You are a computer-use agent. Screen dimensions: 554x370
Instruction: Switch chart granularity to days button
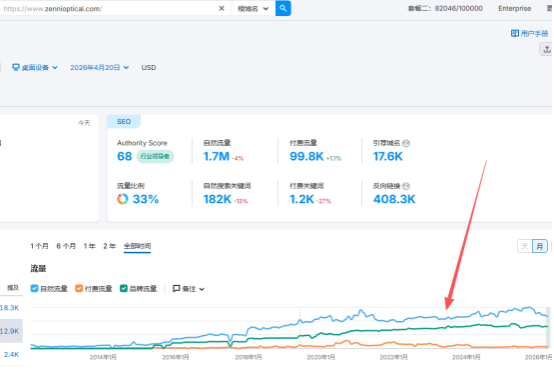525,246
